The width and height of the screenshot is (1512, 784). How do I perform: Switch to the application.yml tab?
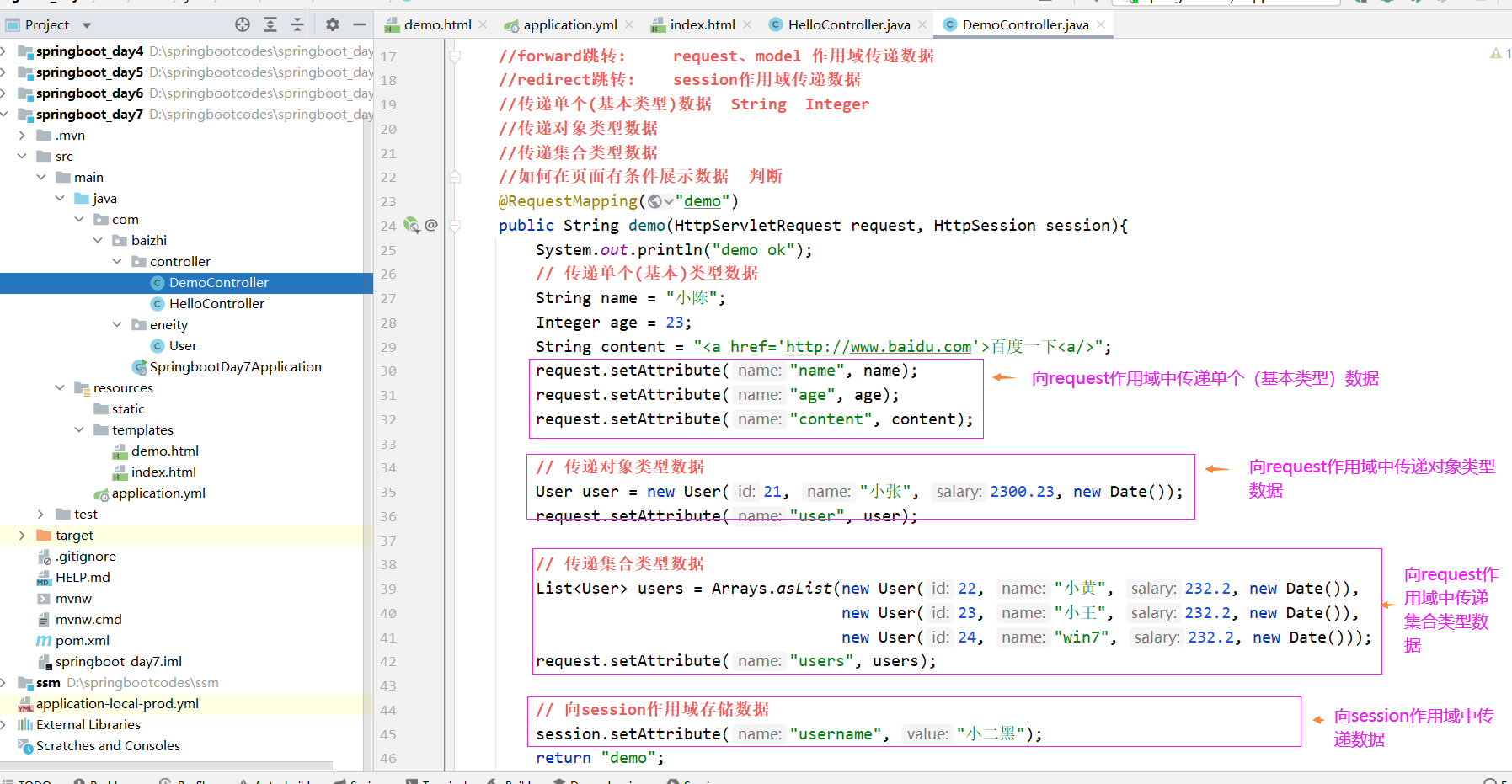tap(569, 24)
